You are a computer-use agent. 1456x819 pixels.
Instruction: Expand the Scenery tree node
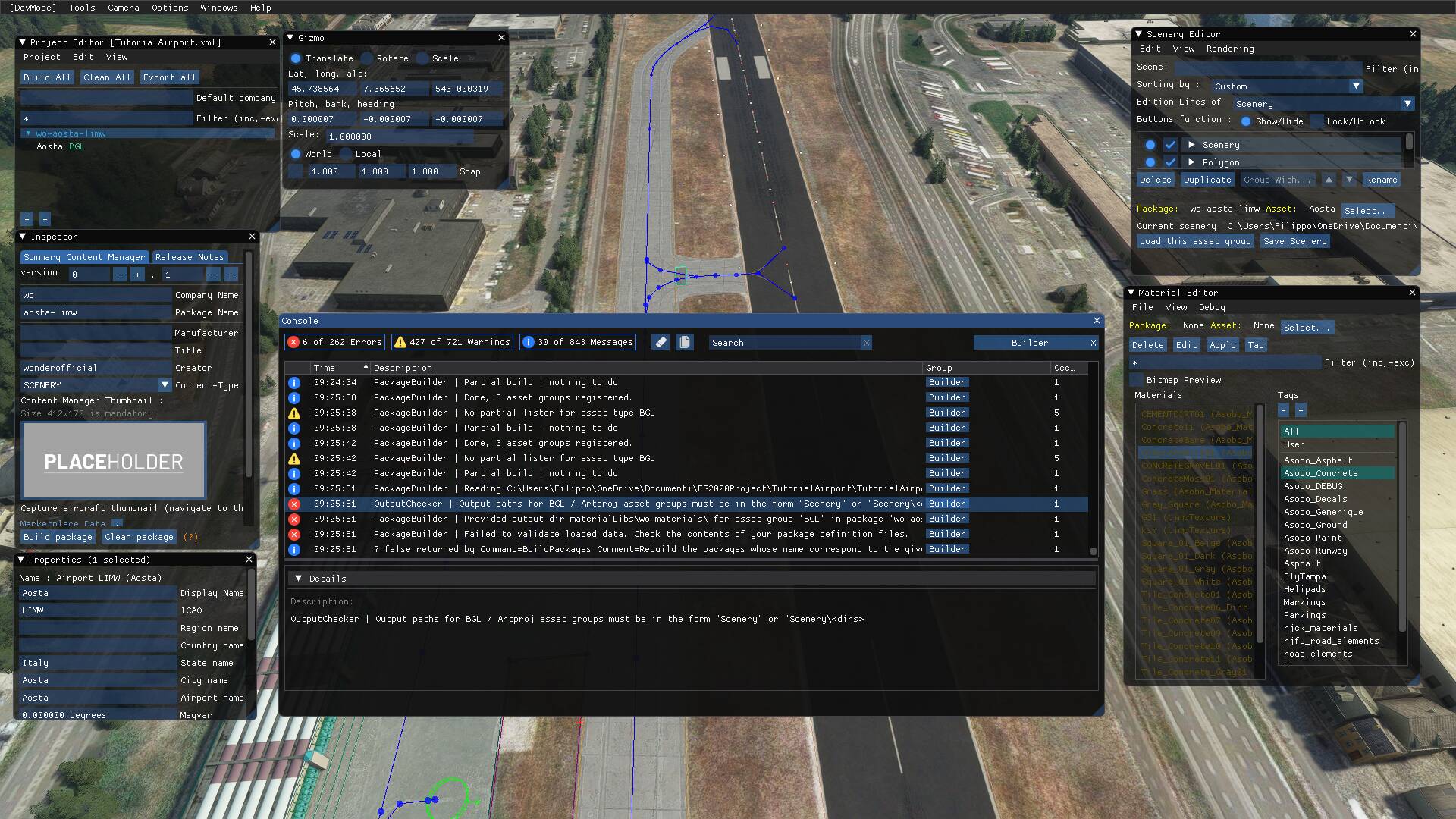pos(1191,145)
